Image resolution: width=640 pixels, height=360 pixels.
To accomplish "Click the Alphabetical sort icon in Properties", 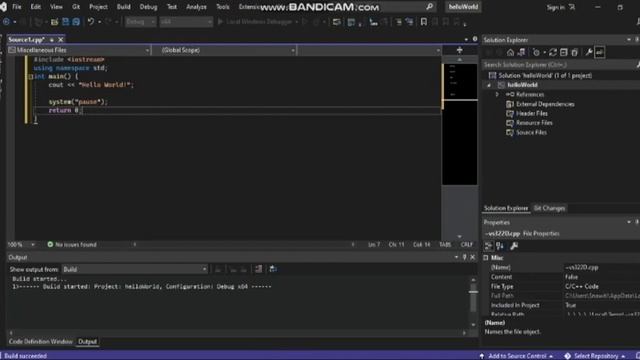I will click(x=500, y=246).
